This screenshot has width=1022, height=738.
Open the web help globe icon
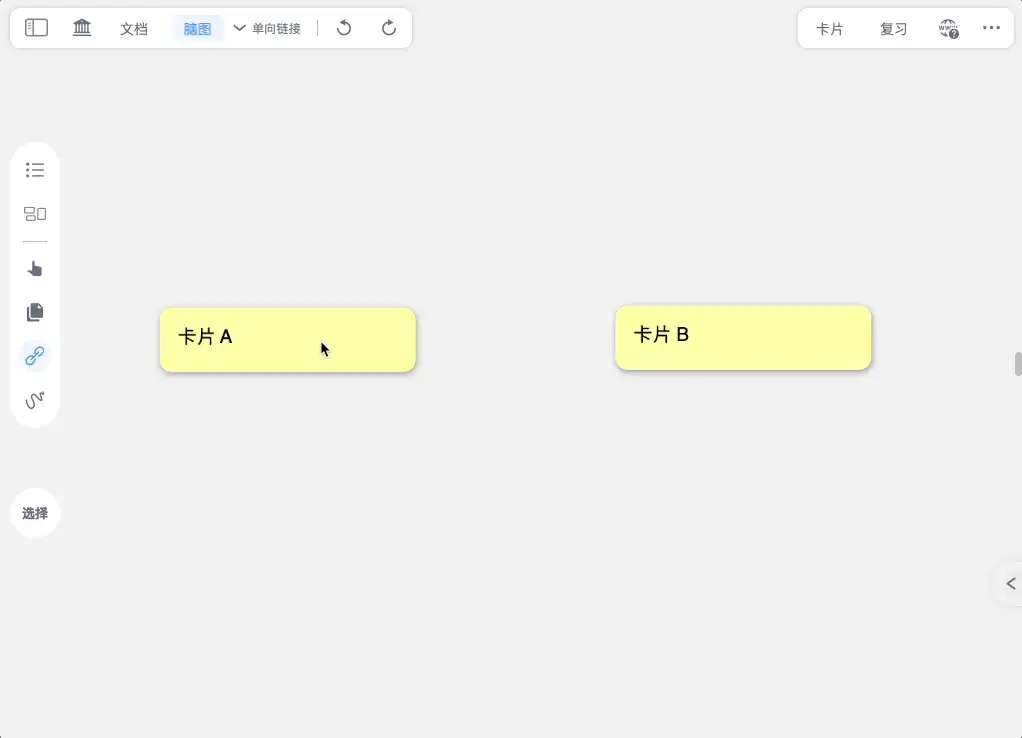point(948,29)
